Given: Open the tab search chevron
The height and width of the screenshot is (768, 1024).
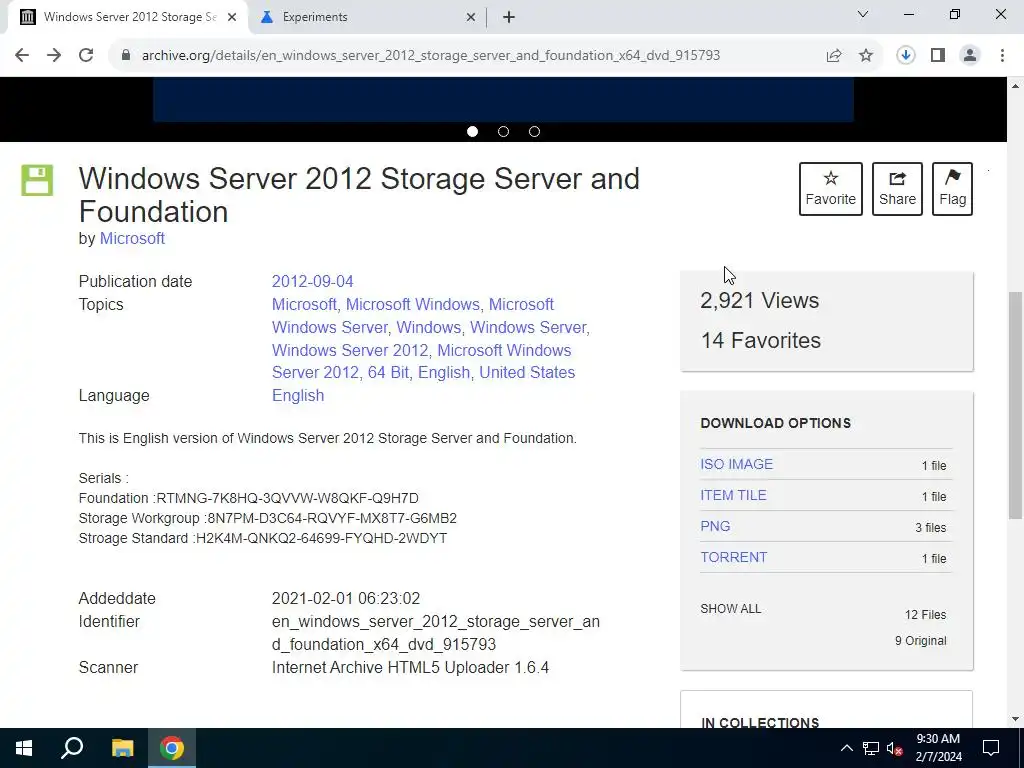Looking at the screenshot, I should tap(863, 14).
